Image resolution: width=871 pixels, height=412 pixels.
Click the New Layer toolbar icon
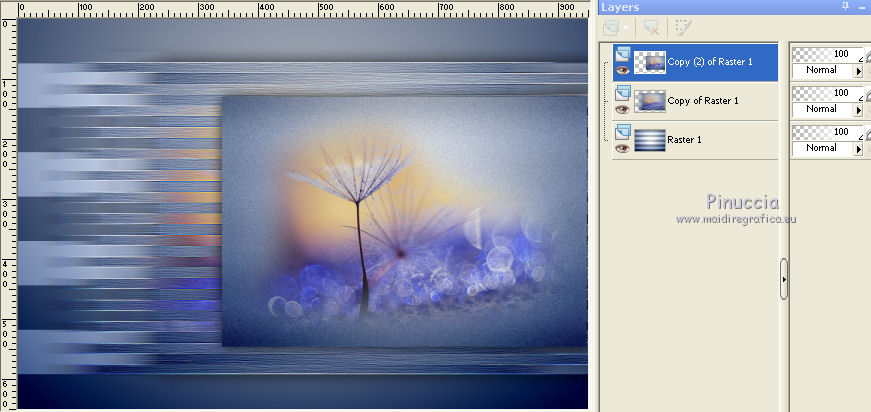[610, 27]
